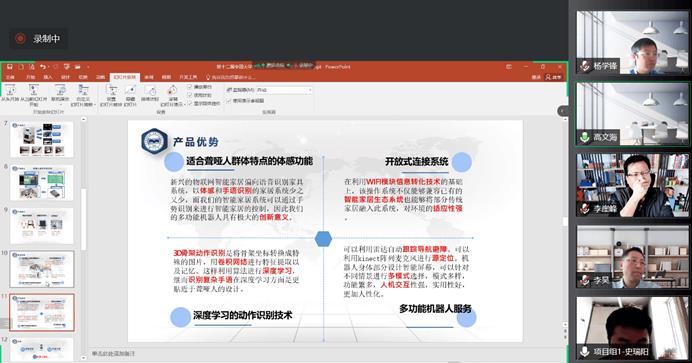Select 幻灯片放映 (Slide Show) ribbon tab
692x363 pixels.
(125, 77)
